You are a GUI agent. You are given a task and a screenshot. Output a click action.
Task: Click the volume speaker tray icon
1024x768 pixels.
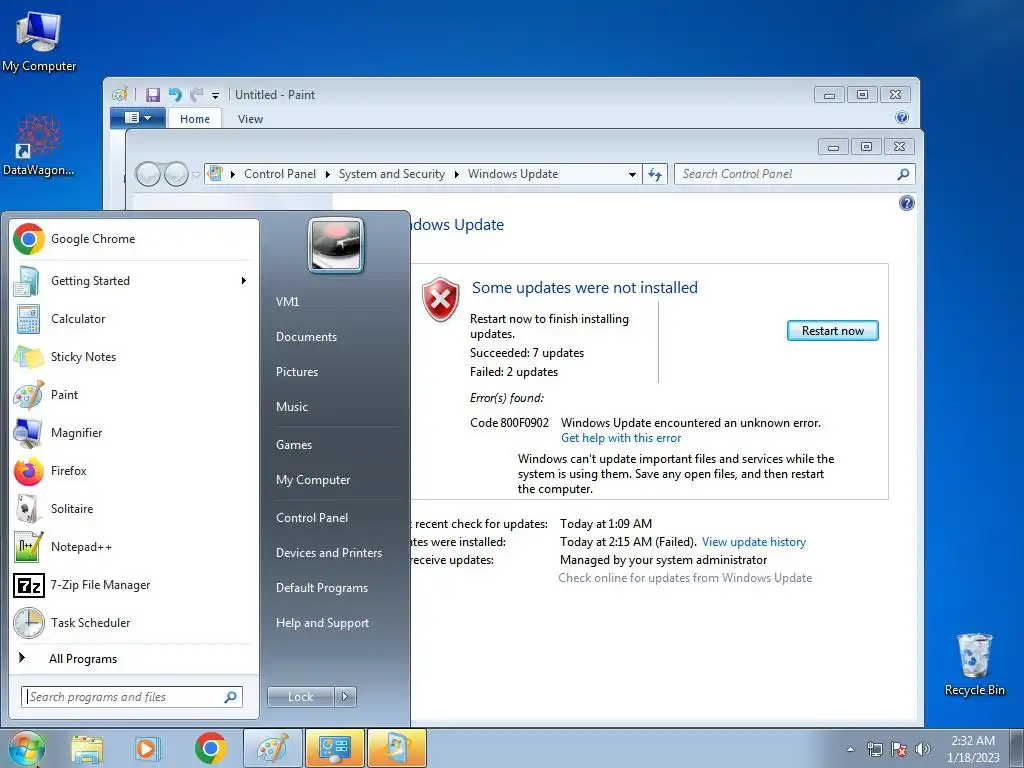coord(922,749)
